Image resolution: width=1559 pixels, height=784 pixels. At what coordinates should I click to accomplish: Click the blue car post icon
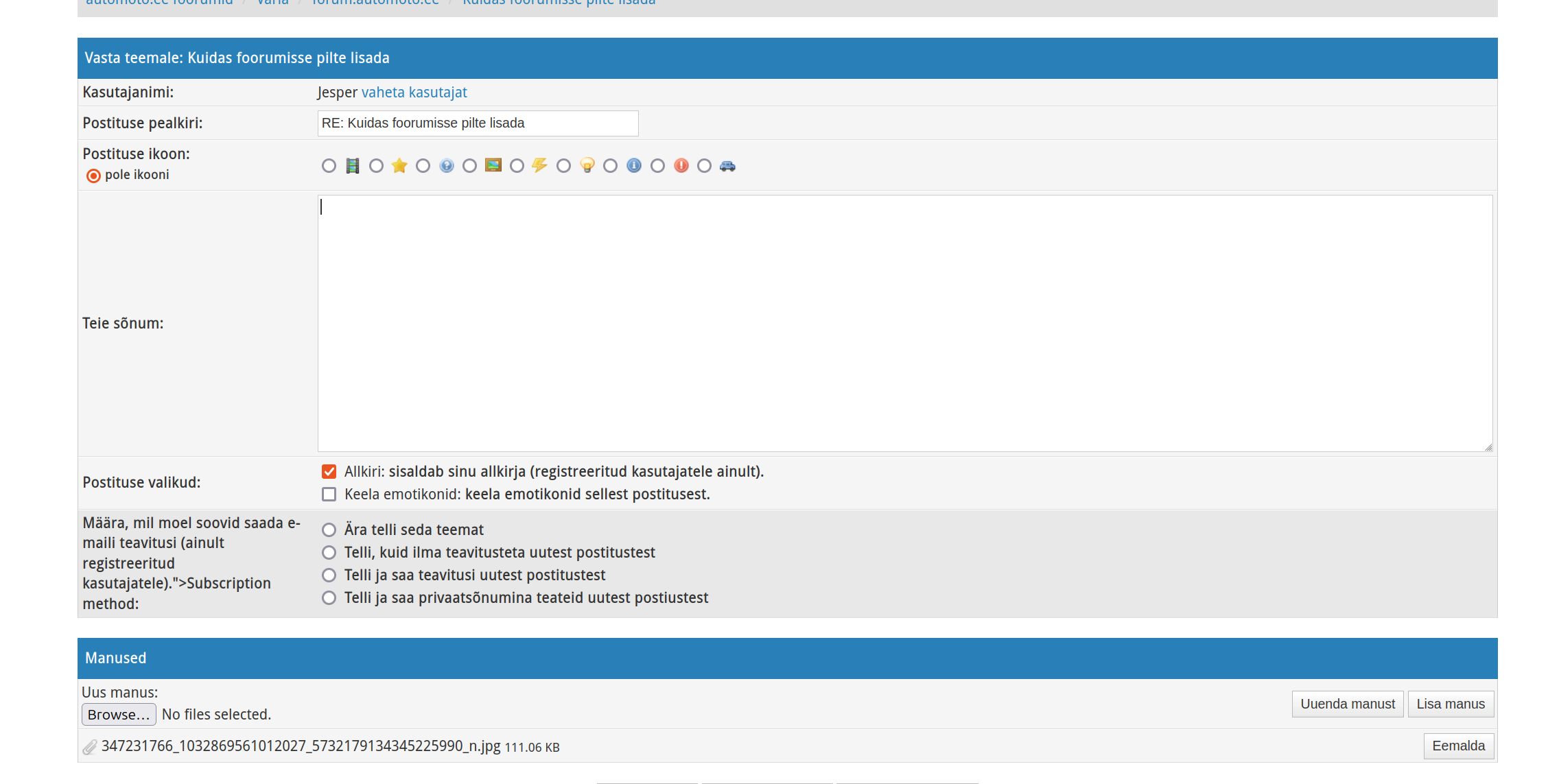728,165
